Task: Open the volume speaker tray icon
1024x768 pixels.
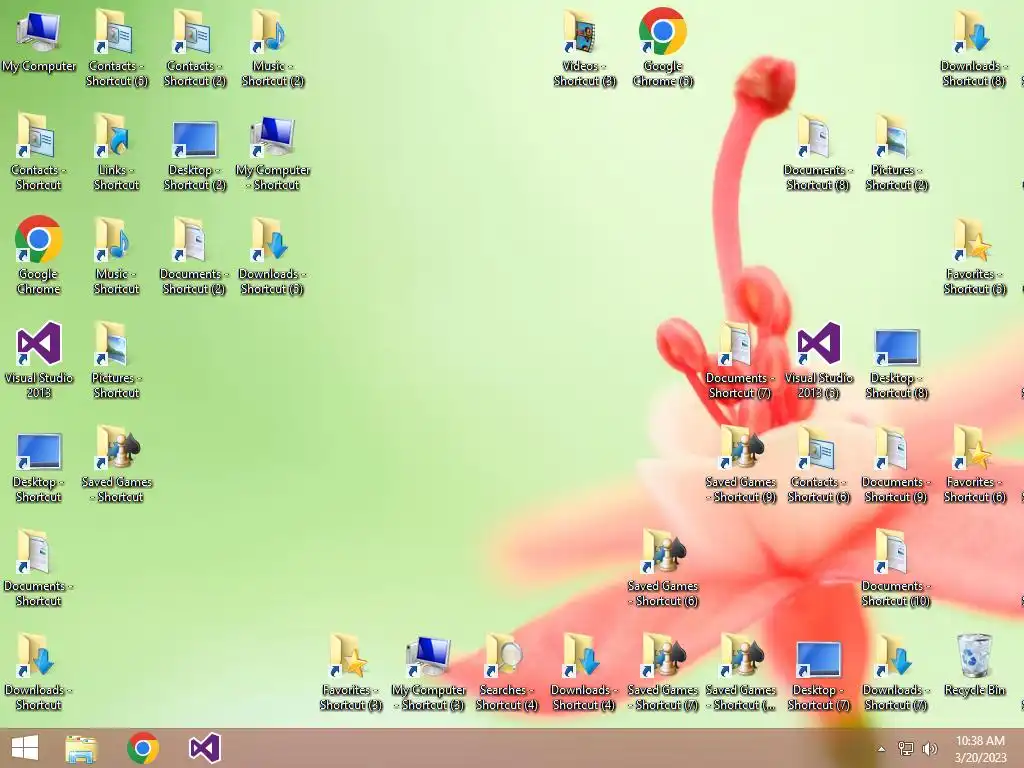Action: [x=929, y=748]
